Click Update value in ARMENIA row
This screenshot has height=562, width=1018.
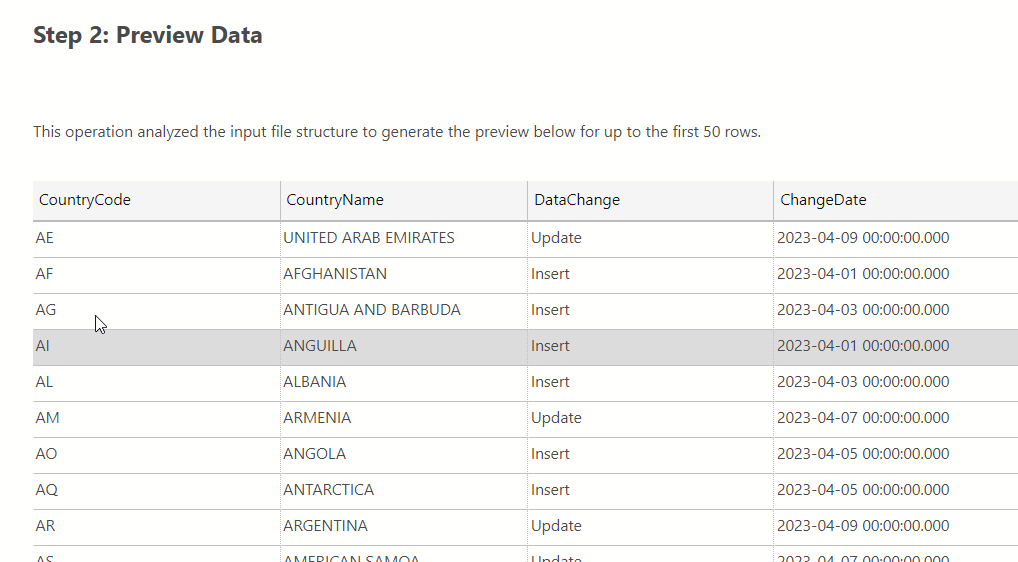coord(556,418)
